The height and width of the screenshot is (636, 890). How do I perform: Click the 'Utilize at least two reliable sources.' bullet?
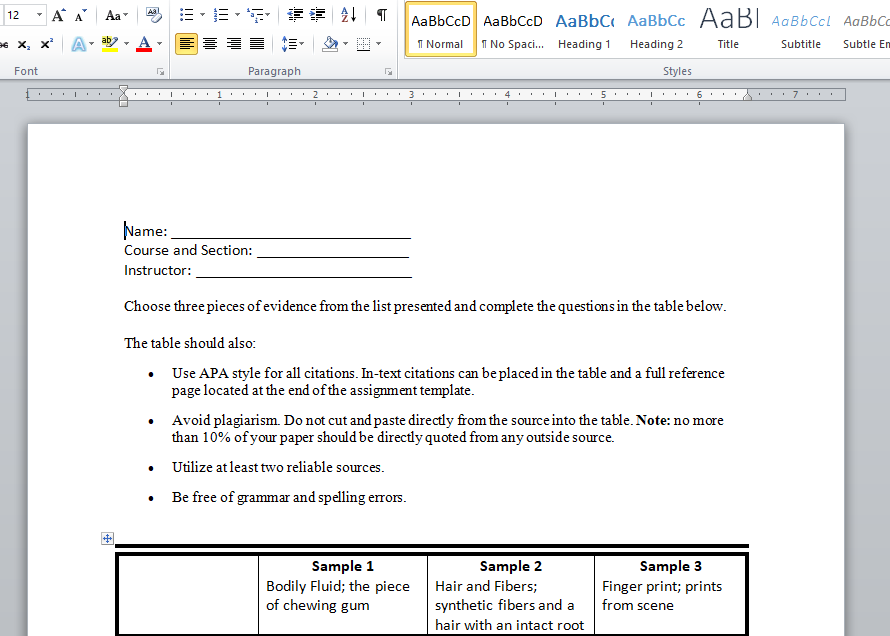(278, 467)
